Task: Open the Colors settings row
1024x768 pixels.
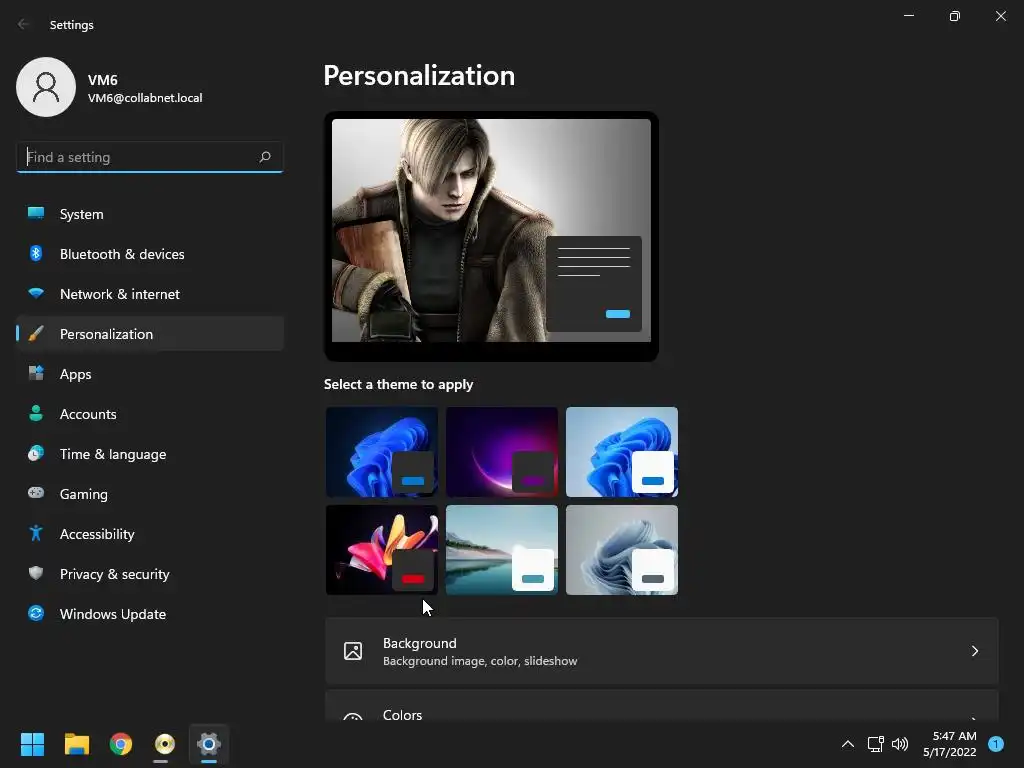Action: [x=662, y=706]
